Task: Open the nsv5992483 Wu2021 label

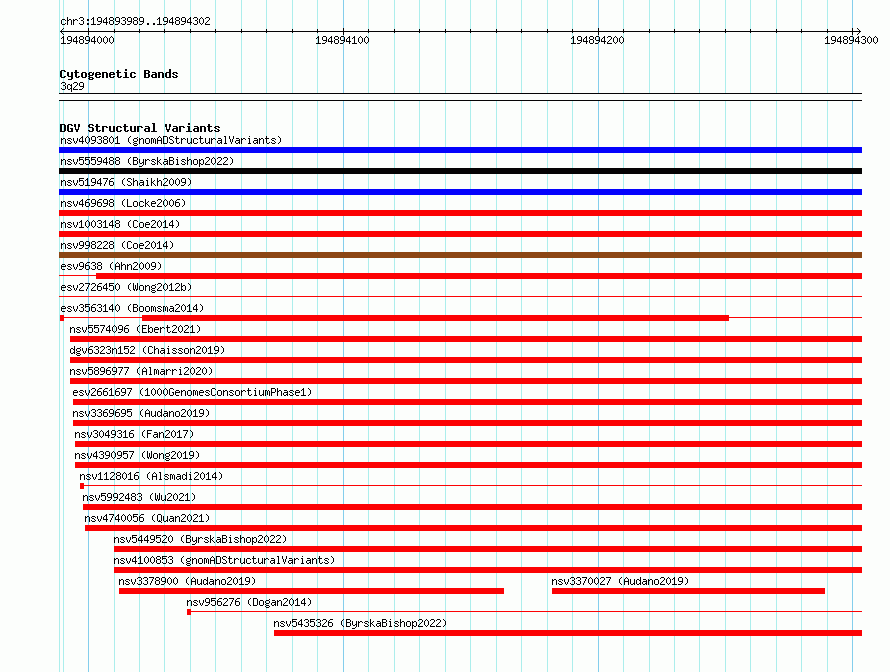Action: [x=139, y=497]
